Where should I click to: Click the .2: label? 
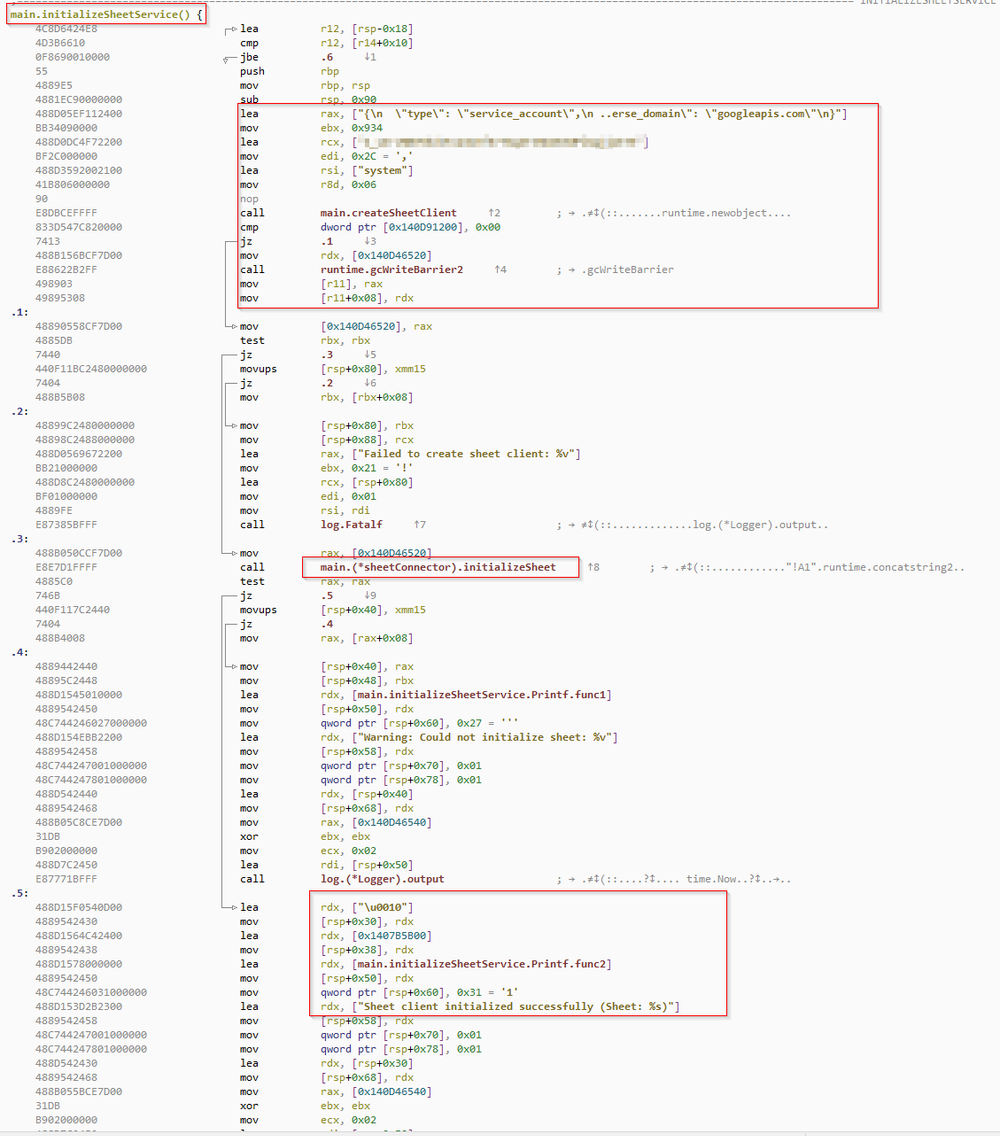tap(20, 412)
